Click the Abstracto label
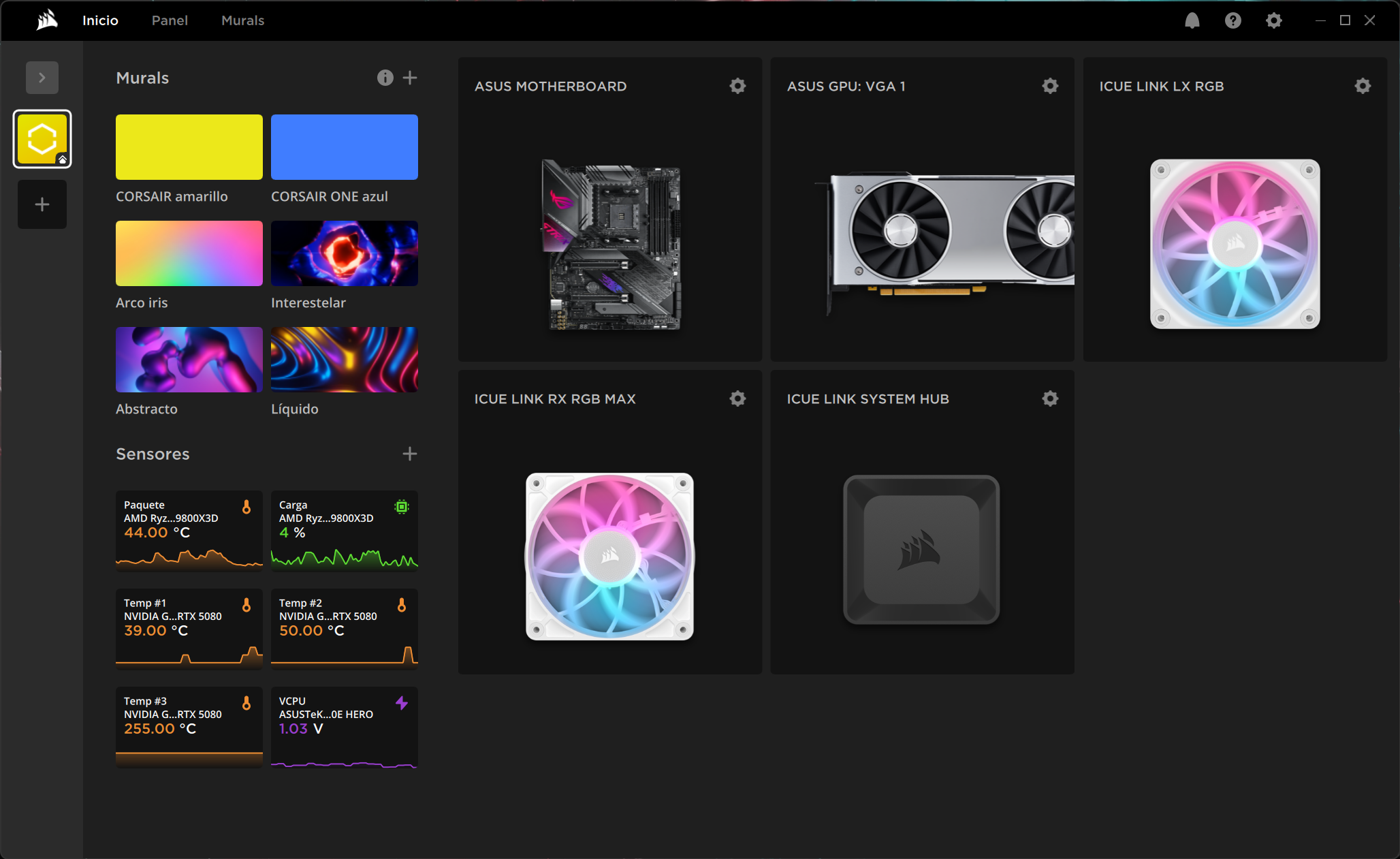The width and height of the screenshot is (1400, 859). (146, 409)
